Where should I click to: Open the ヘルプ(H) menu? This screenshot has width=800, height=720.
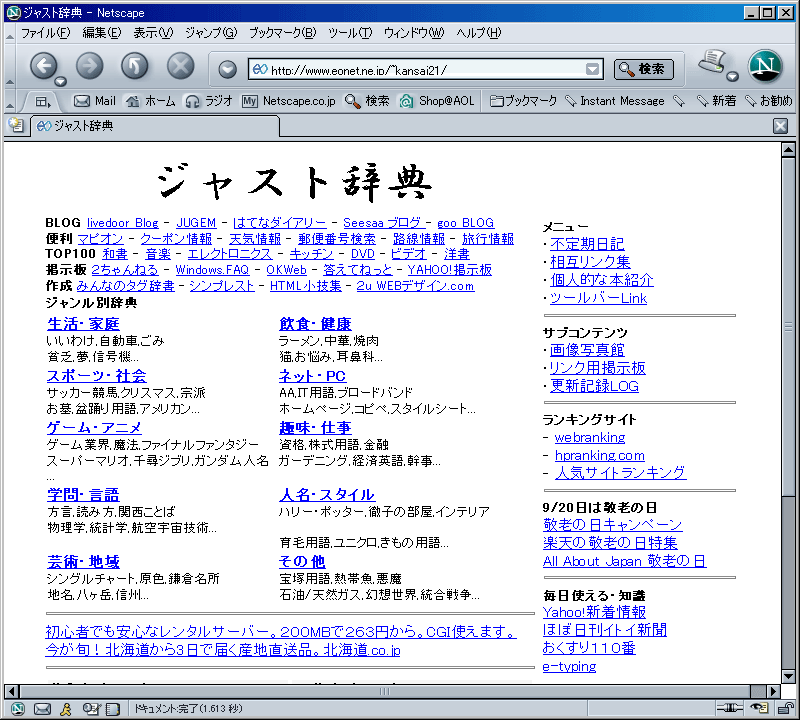click(x=479, y=33)
